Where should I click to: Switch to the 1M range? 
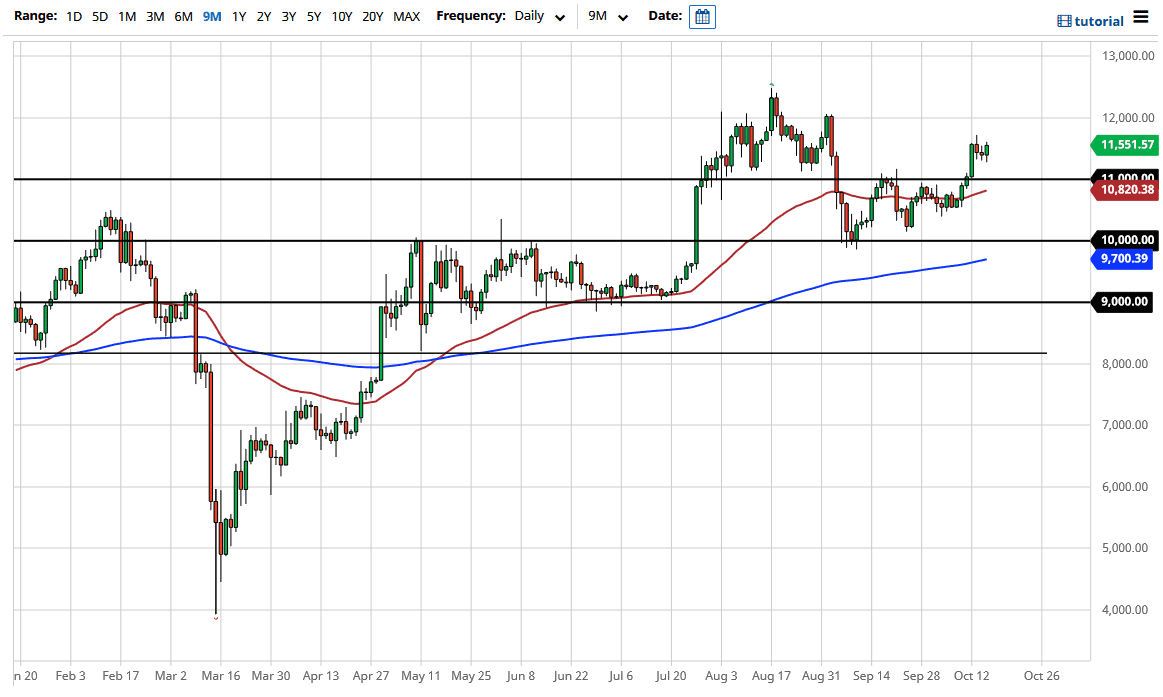[128, 16]
